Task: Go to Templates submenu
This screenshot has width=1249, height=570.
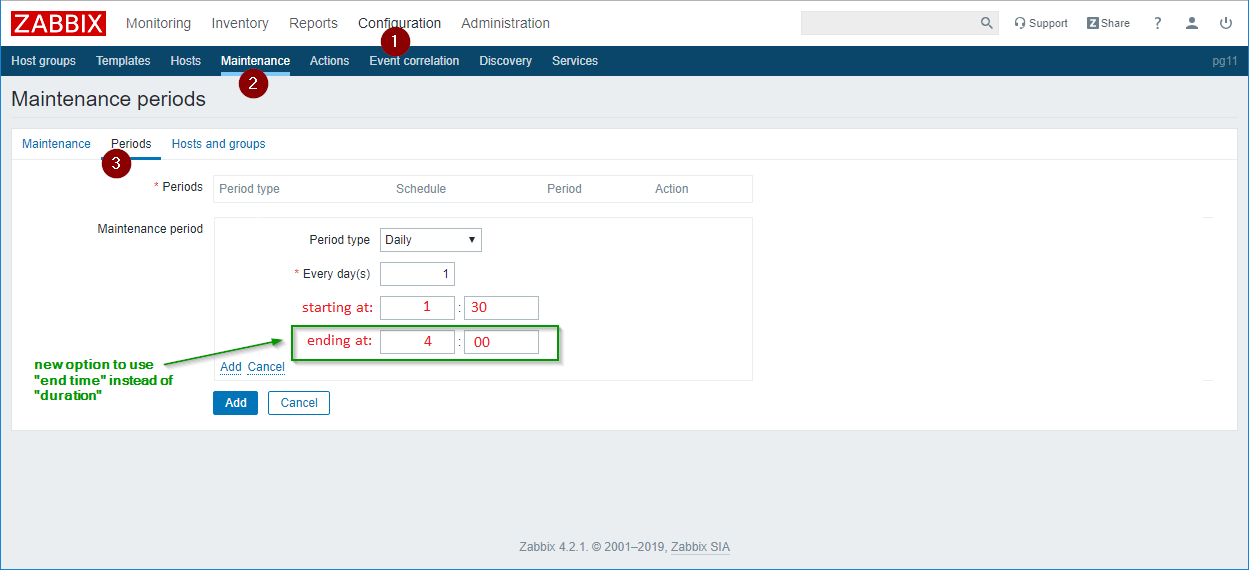Action: [123, 61]
